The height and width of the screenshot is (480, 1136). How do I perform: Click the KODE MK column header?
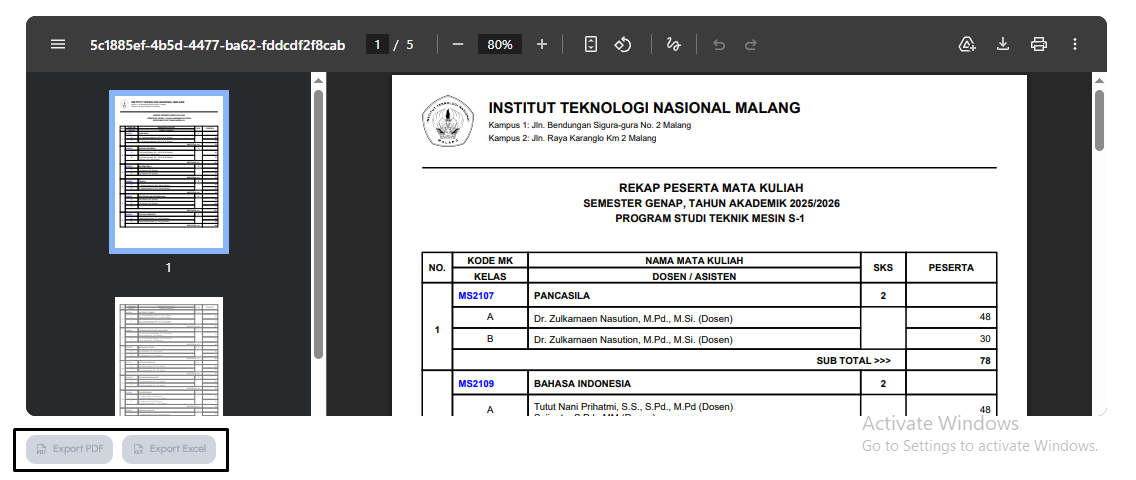490,261
